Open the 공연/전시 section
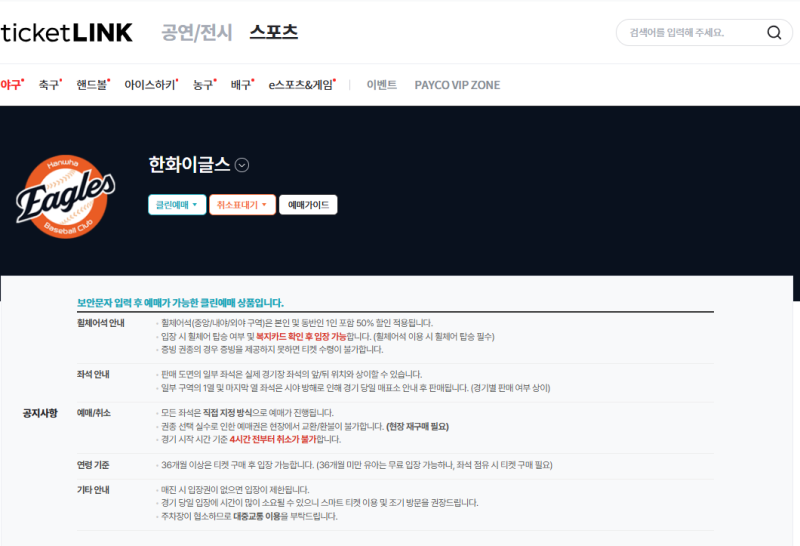Screen dimensions: 800x546 point(197,33)
